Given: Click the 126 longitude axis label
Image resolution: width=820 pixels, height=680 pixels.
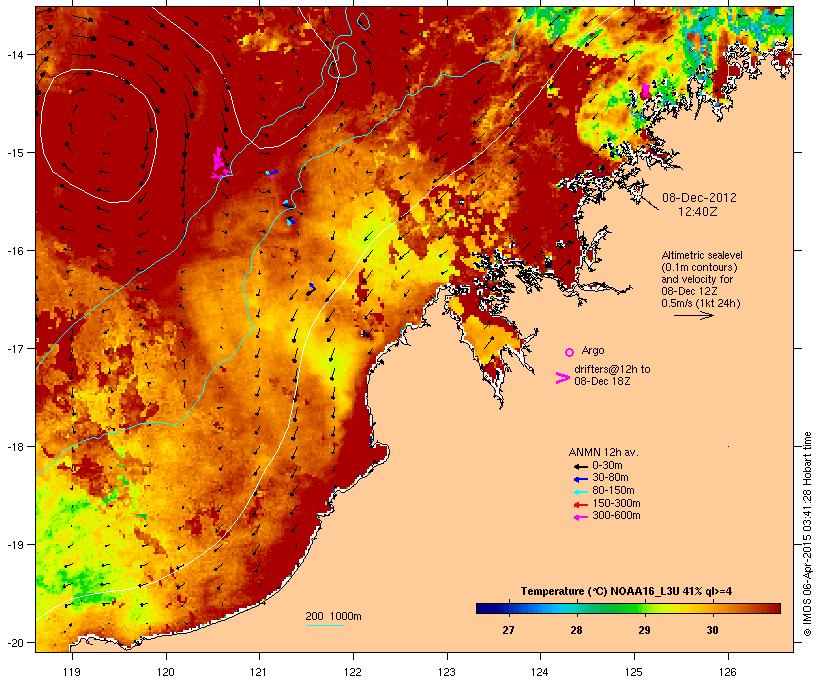Looking at the screenshot, I should (x=728, y=672).
